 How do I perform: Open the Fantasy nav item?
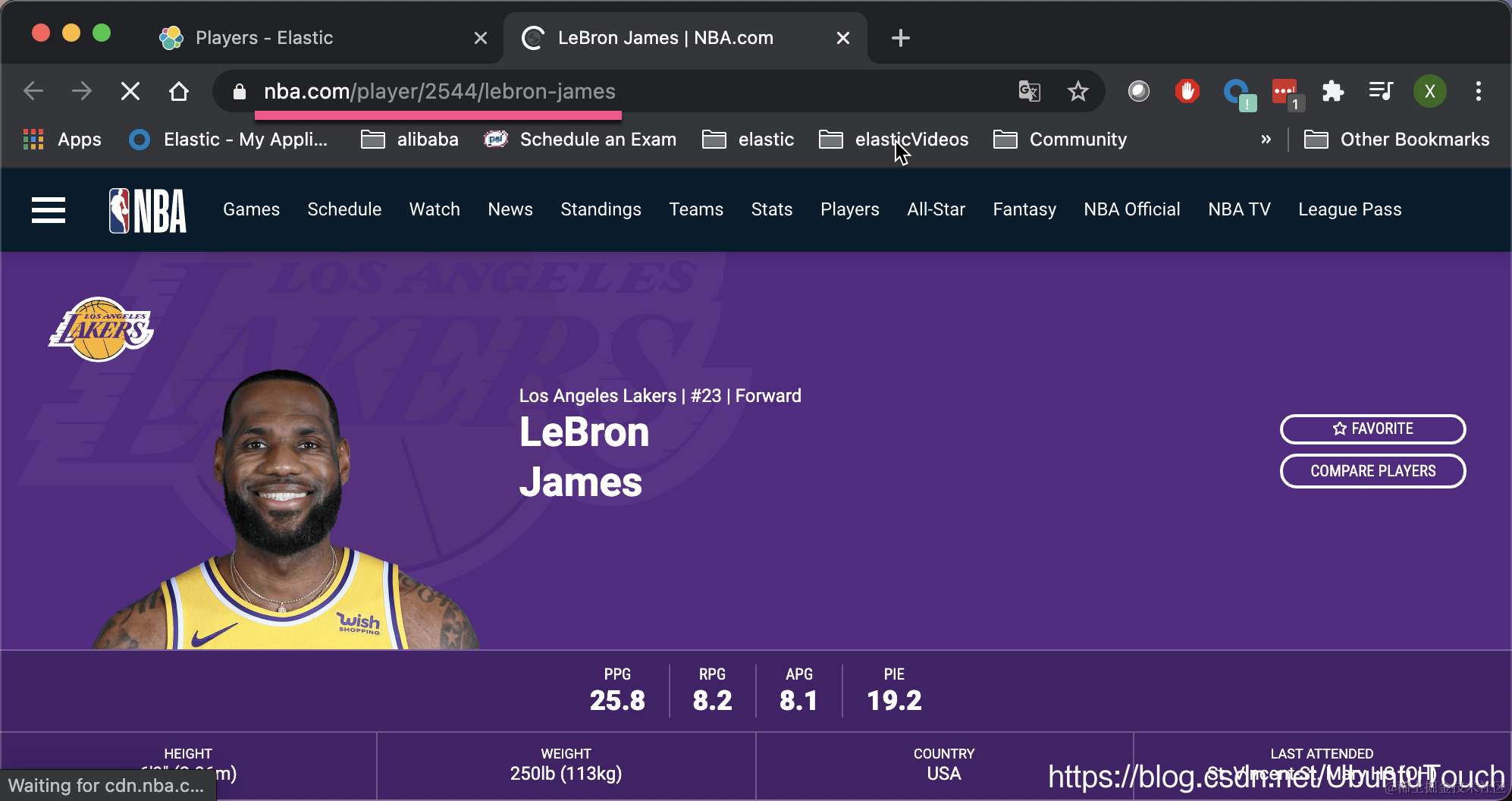coord(1024,209)
